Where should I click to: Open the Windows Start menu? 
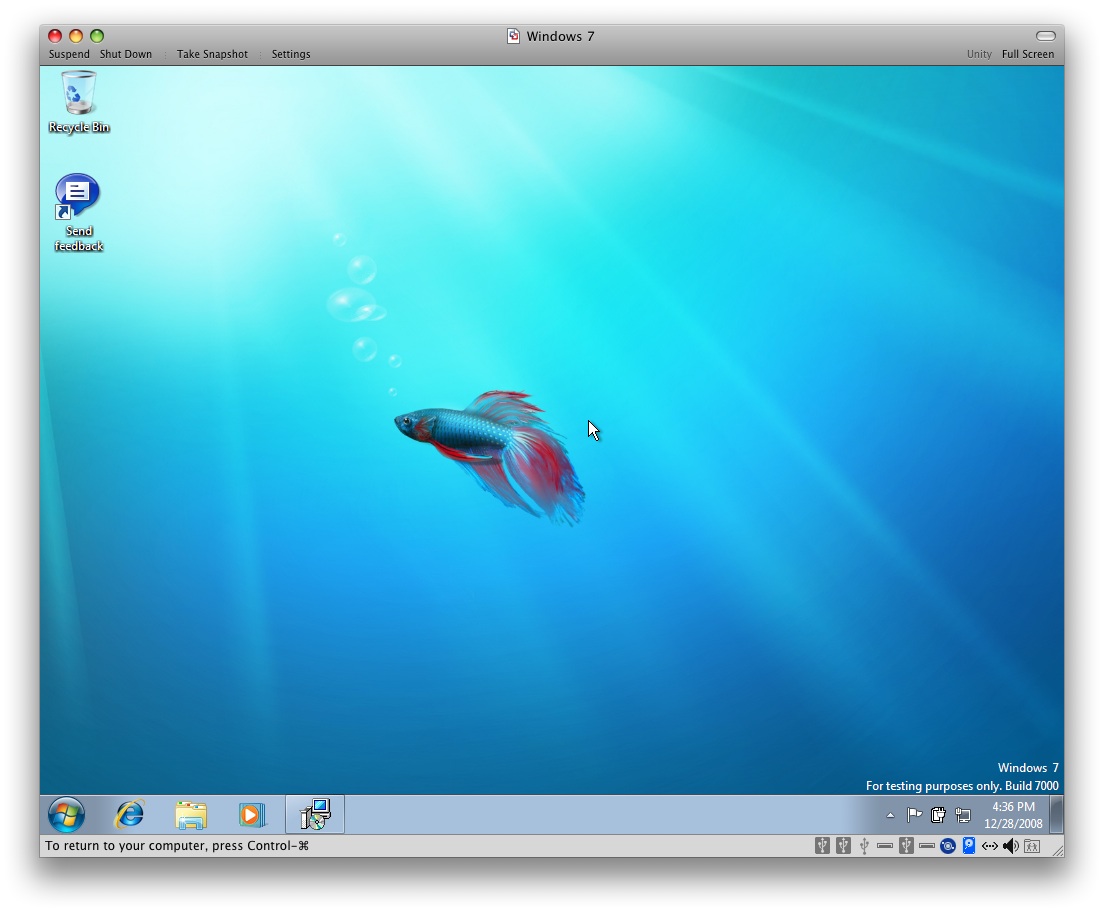(66, 815)
